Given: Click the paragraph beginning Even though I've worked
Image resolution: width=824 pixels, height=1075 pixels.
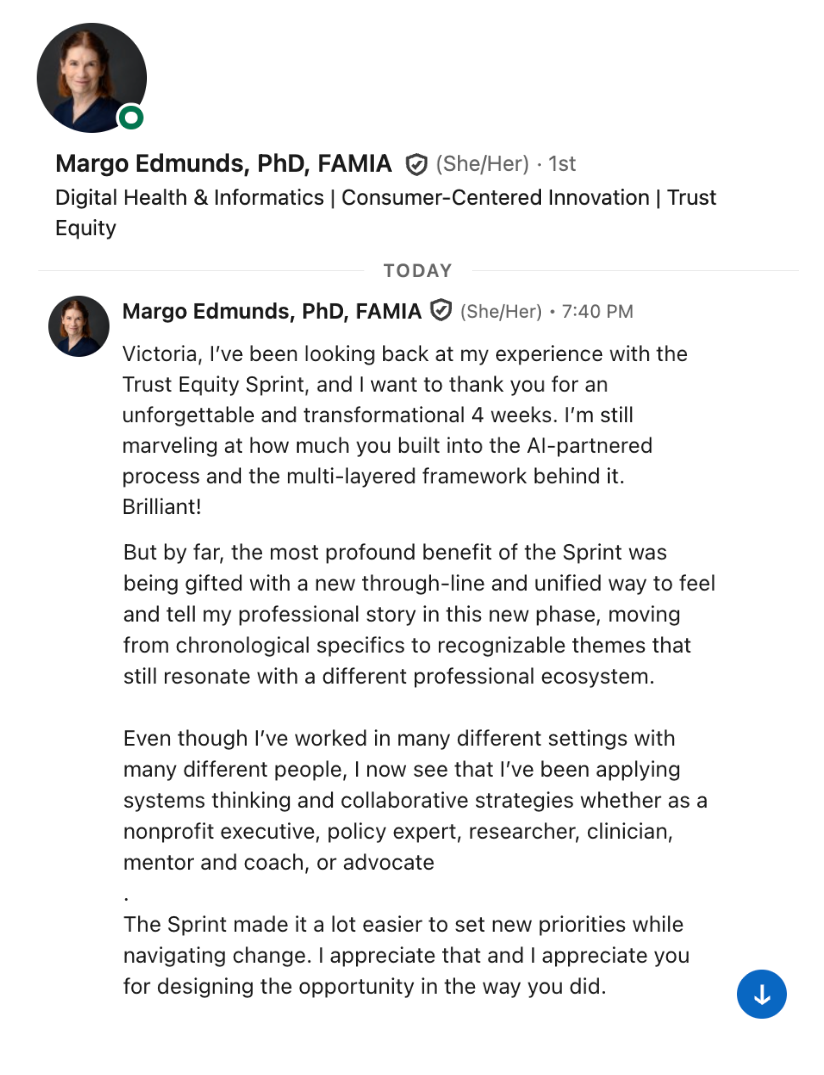Looking at the screenshot, I should pyautogui.click(x=415, y=800).
